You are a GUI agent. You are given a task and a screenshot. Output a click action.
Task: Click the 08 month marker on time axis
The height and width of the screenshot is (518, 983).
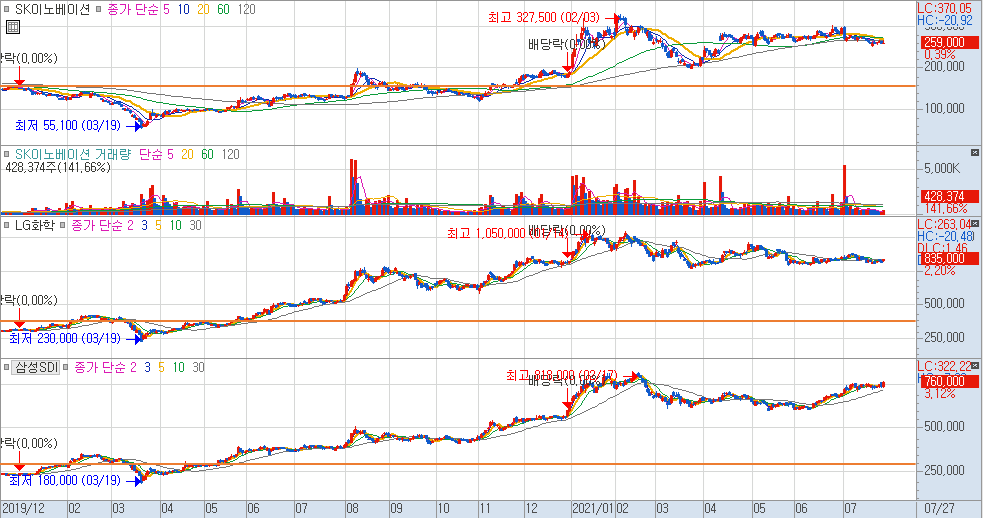point(352,509)
